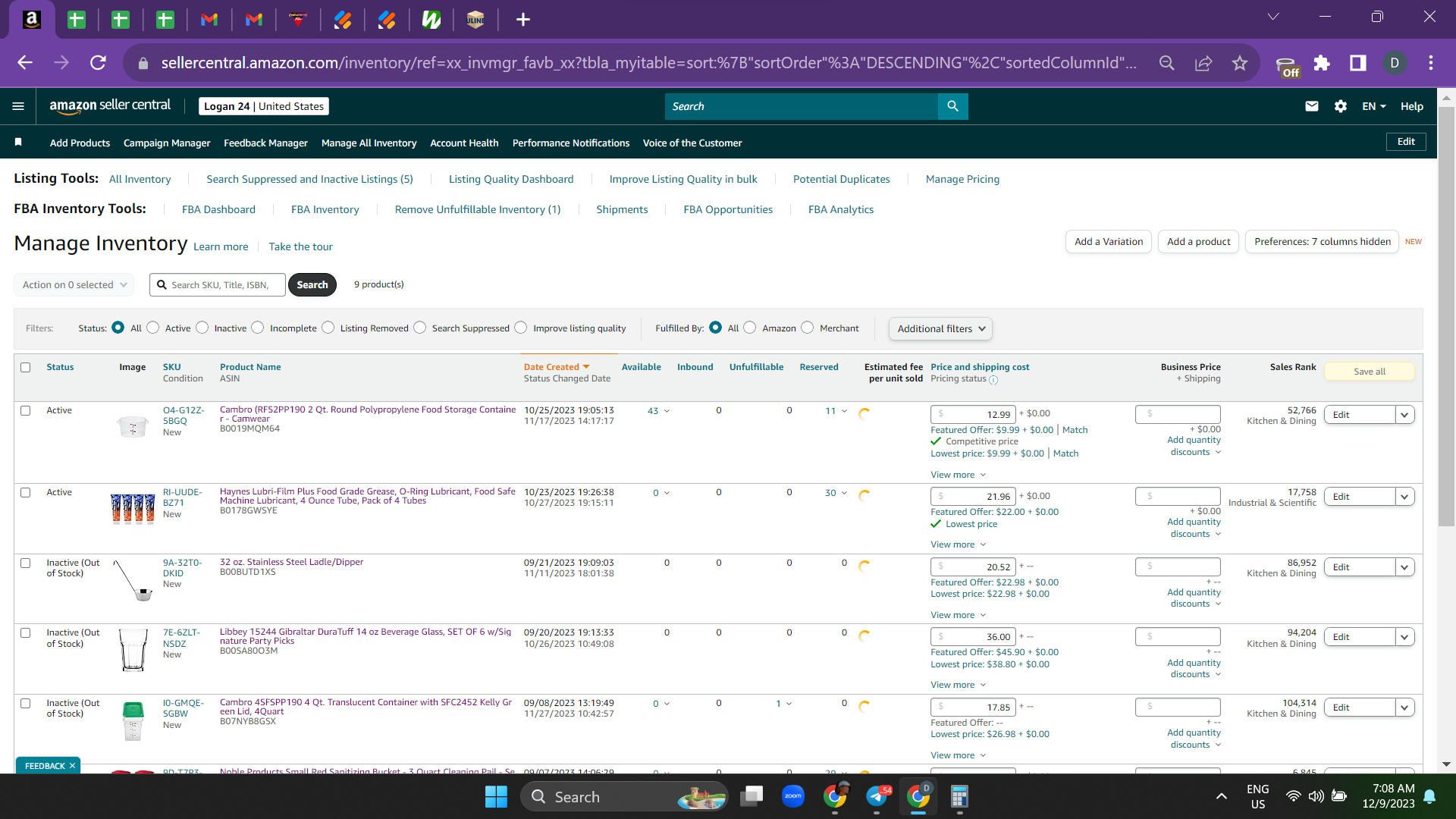Open the Manage Pricing link
Image resolution: width=1456 pixels, height=819 pixels.
[962, 179]
